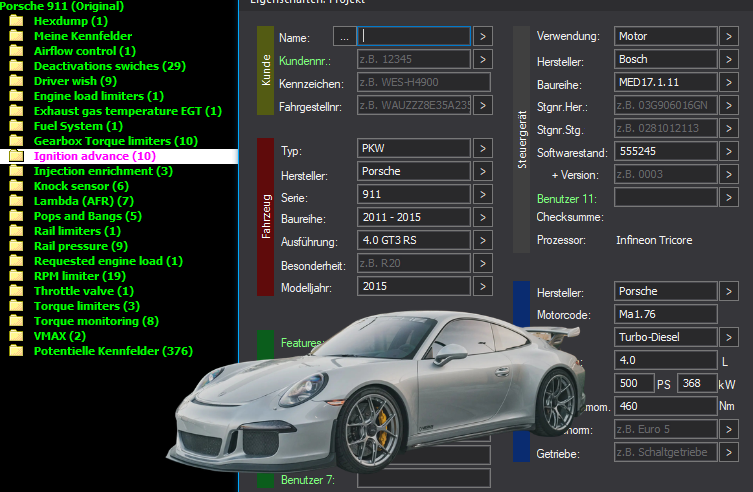Click the RPM limiter folder icon
The image size is (753, 492).
(x=16, y=276)
